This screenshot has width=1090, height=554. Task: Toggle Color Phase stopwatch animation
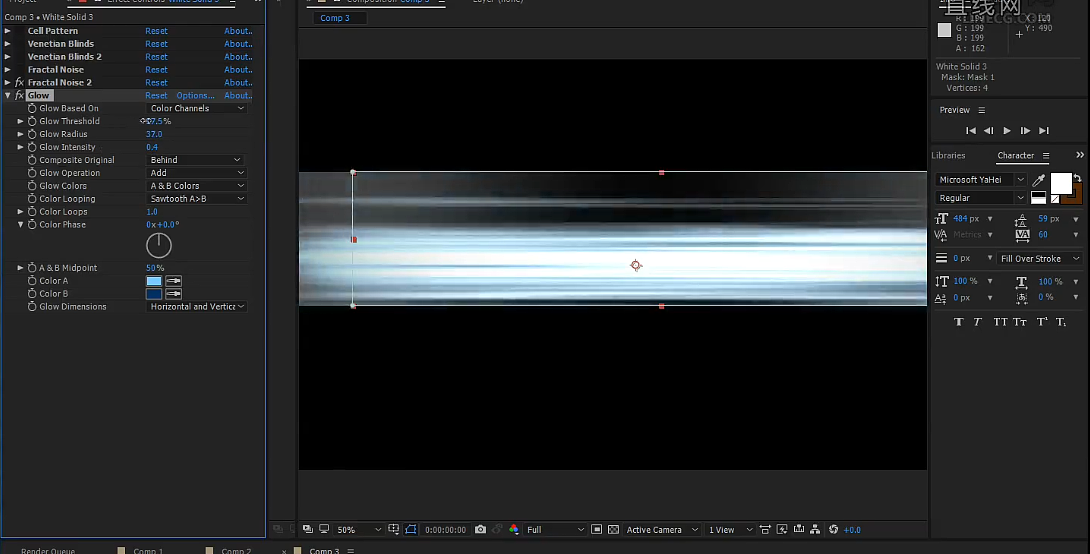click(32, 225)
